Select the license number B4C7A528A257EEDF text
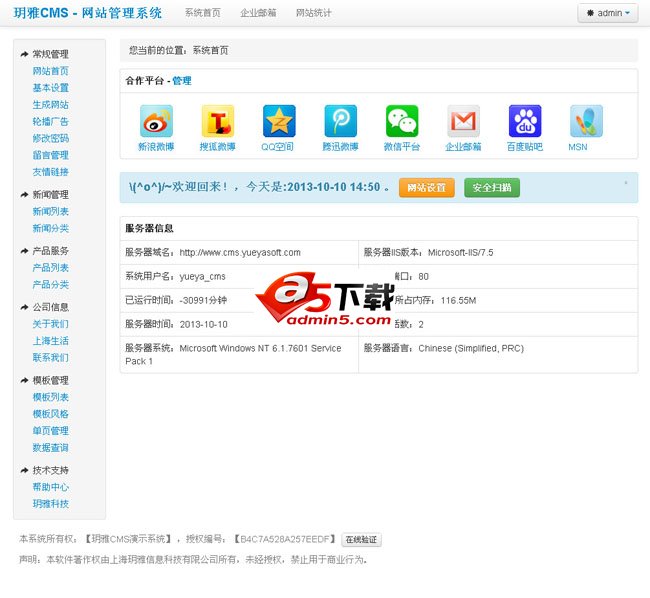 (x=284, y=539)
